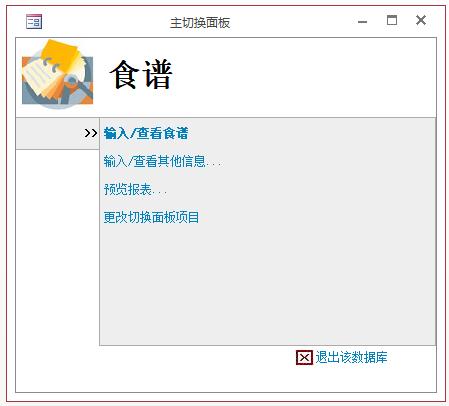
Task: Click the blank header area right of 食谱
Action: pos(303,77)
